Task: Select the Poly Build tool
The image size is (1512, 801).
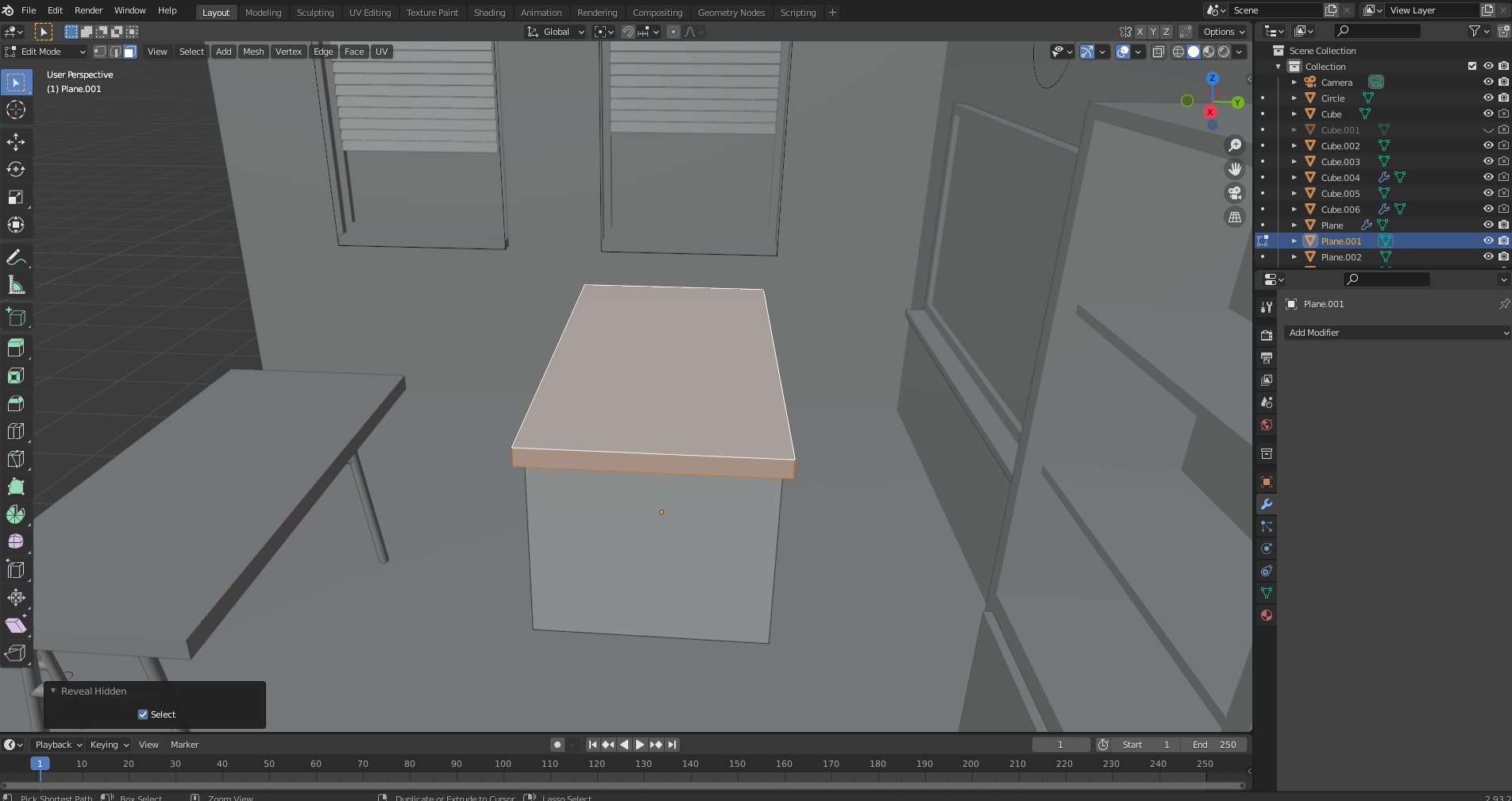Action: point(16,487)
